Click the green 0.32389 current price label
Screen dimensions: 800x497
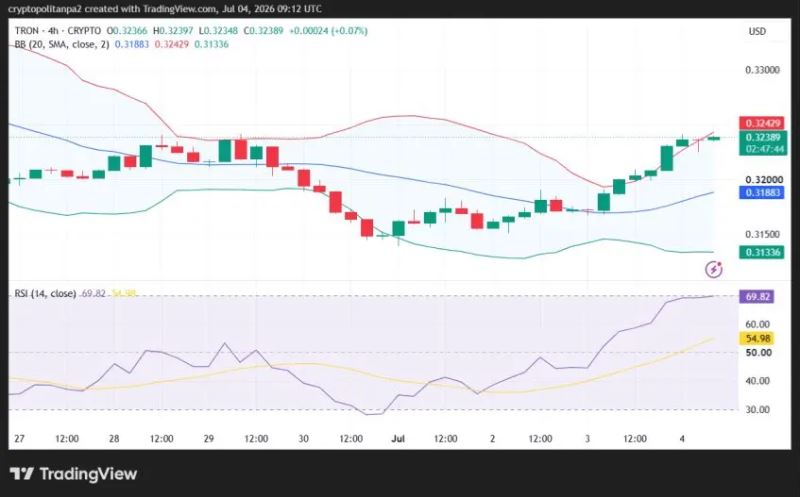coord(762,137)
